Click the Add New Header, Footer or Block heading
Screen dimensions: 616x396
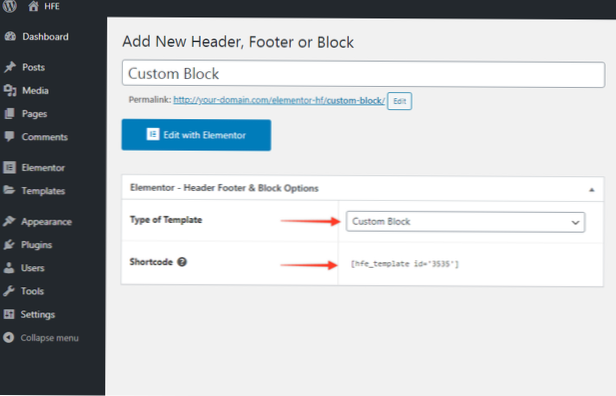pos(238,42)
